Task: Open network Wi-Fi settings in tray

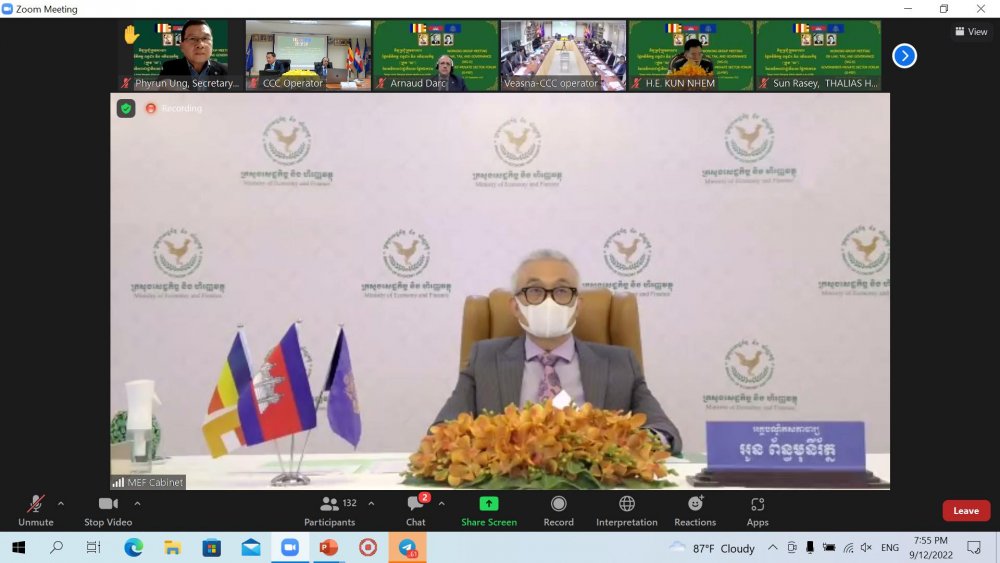Action: 848,548
